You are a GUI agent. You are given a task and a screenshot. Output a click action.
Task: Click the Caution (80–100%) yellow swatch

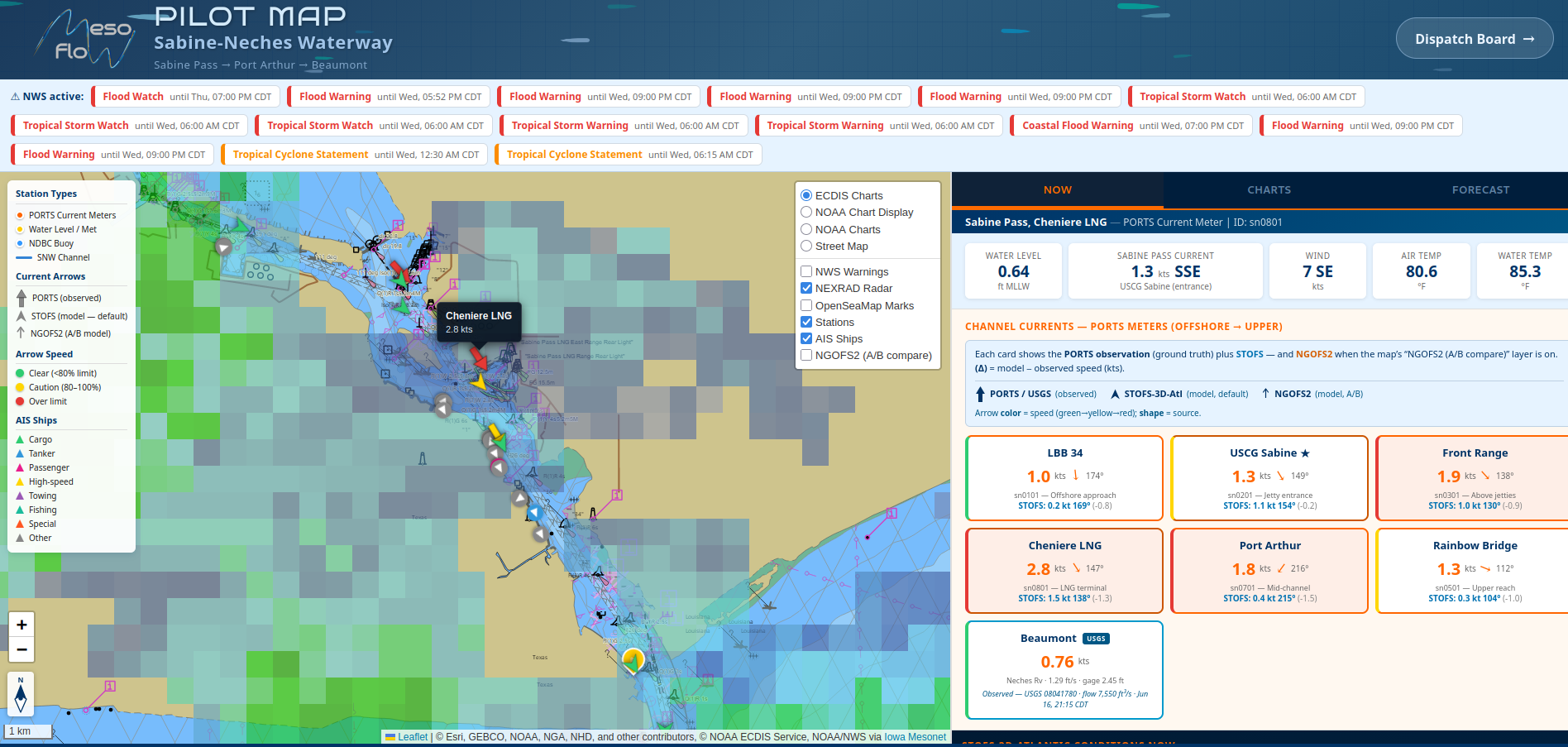[20, 387]
